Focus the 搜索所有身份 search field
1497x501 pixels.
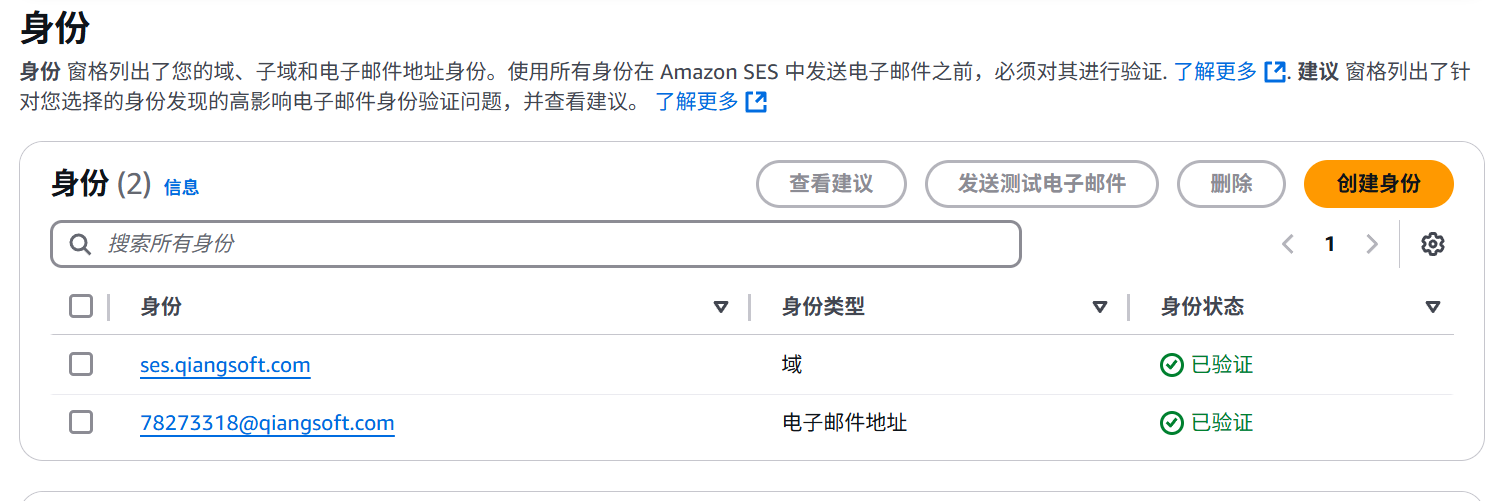coord(536,244)
